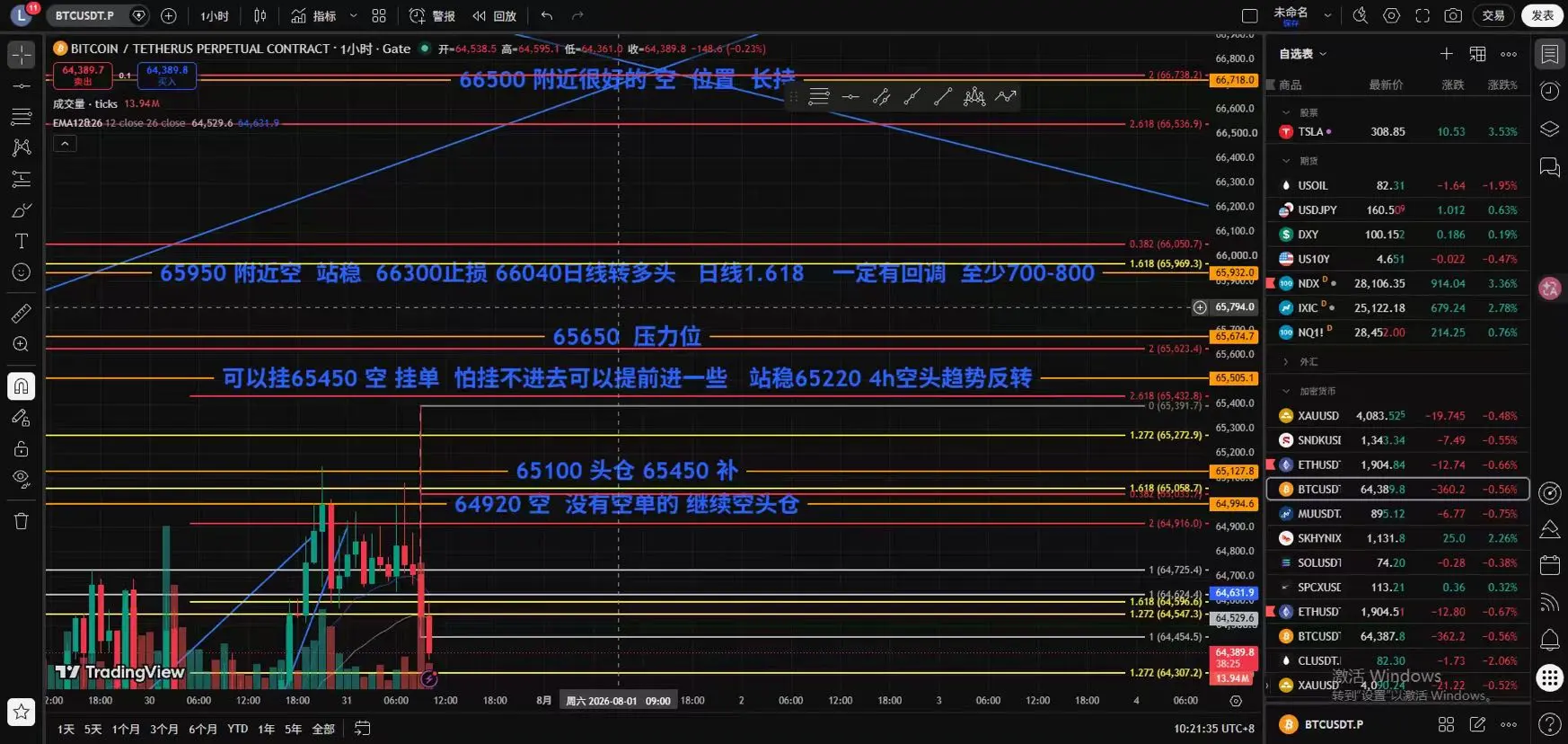Select the 6个月 date range
1568x744 pixels.
pos(203,729)
